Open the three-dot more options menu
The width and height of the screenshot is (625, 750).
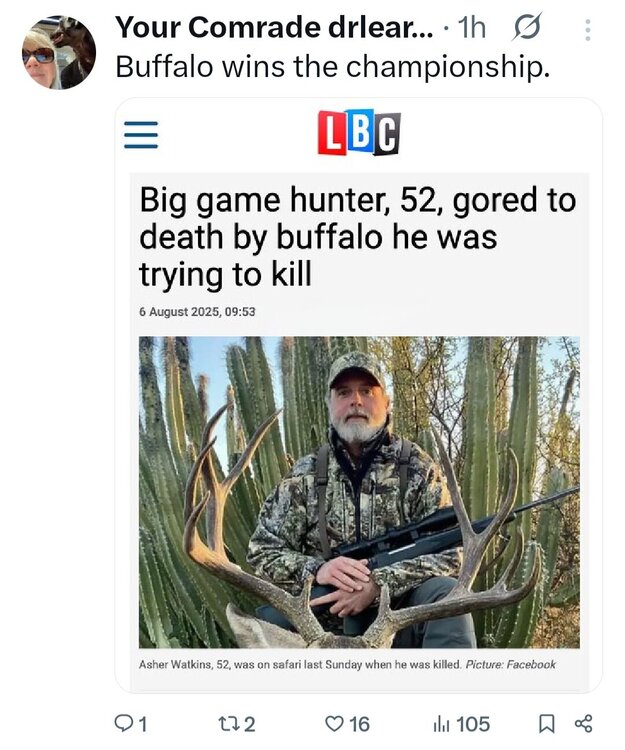[587, 30]
